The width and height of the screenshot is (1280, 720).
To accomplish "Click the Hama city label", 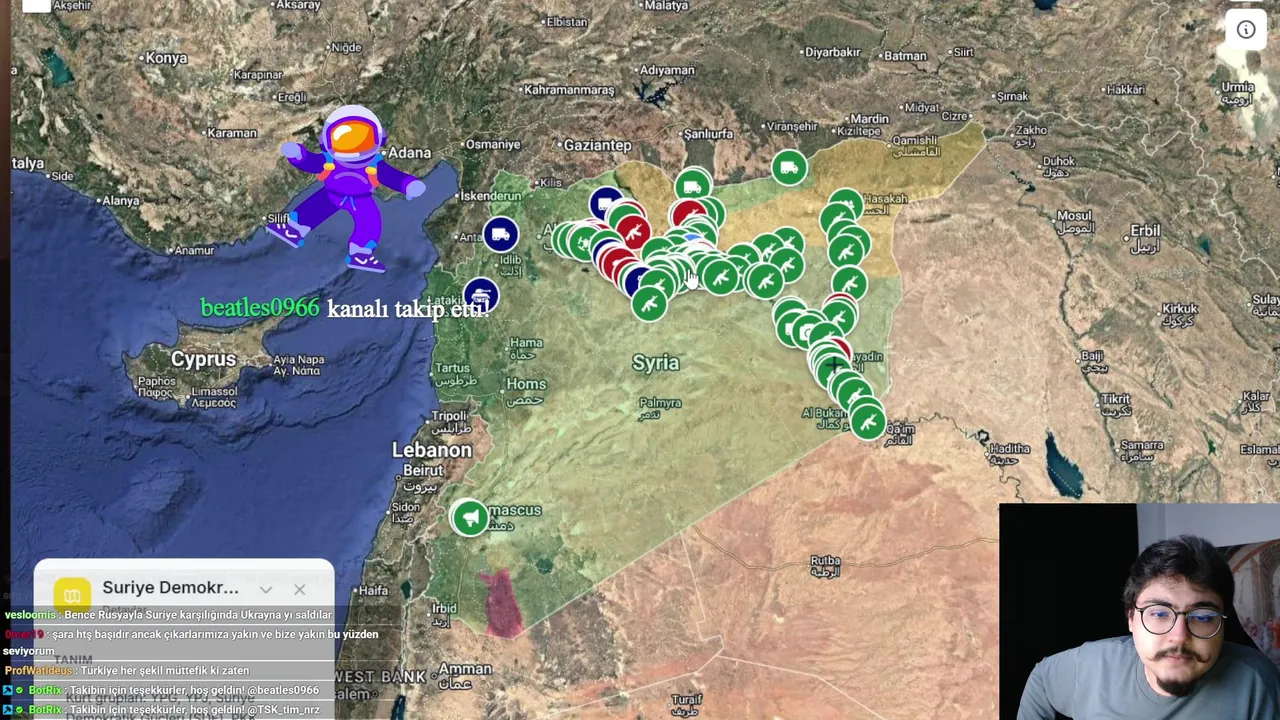I will click(x=526, y=343).
